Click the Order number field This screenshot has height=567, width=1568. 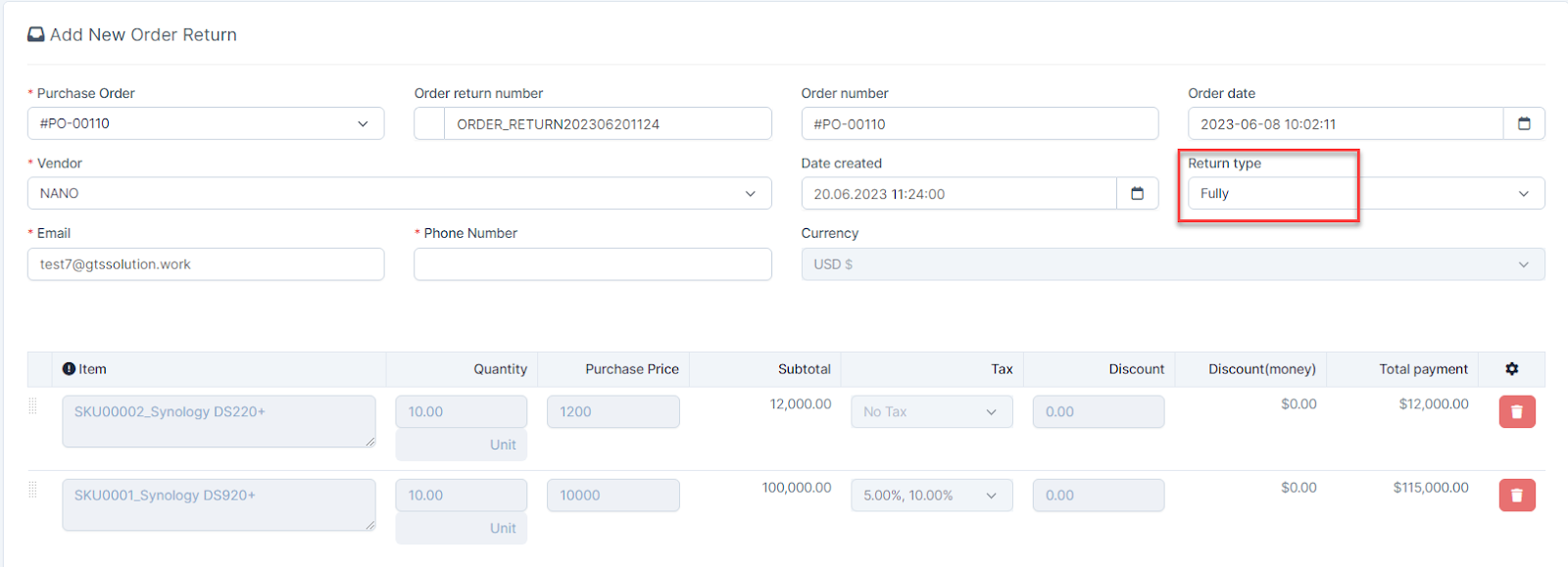point(979,124)
